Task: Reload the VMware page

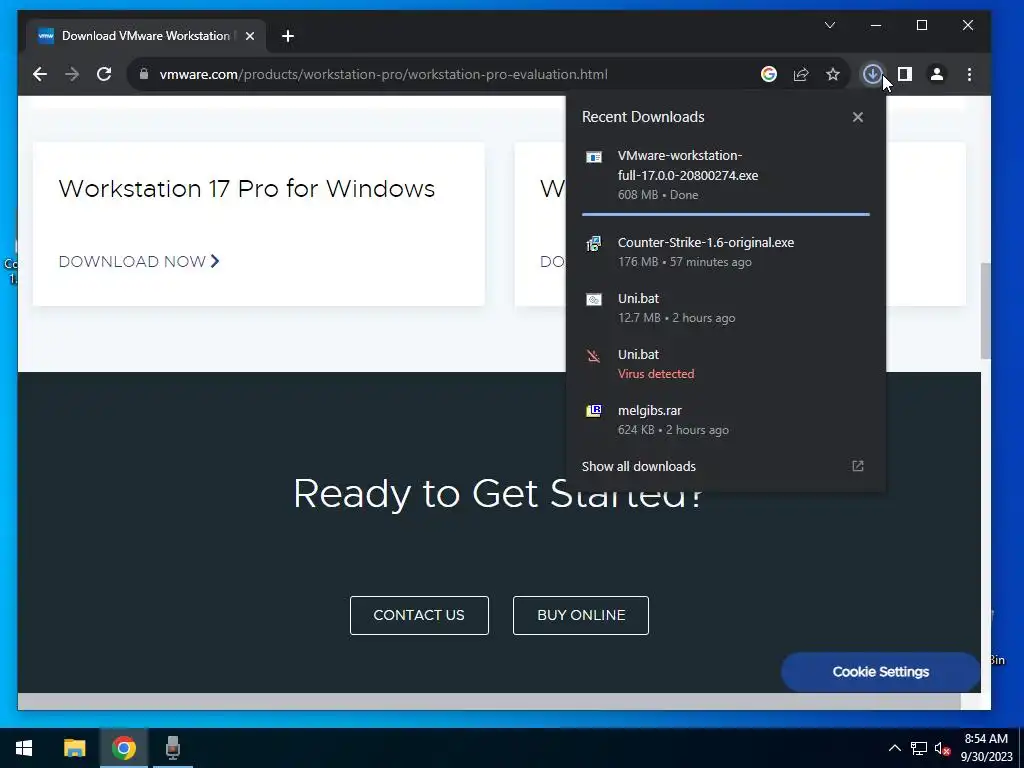Action: coord(104,74)
